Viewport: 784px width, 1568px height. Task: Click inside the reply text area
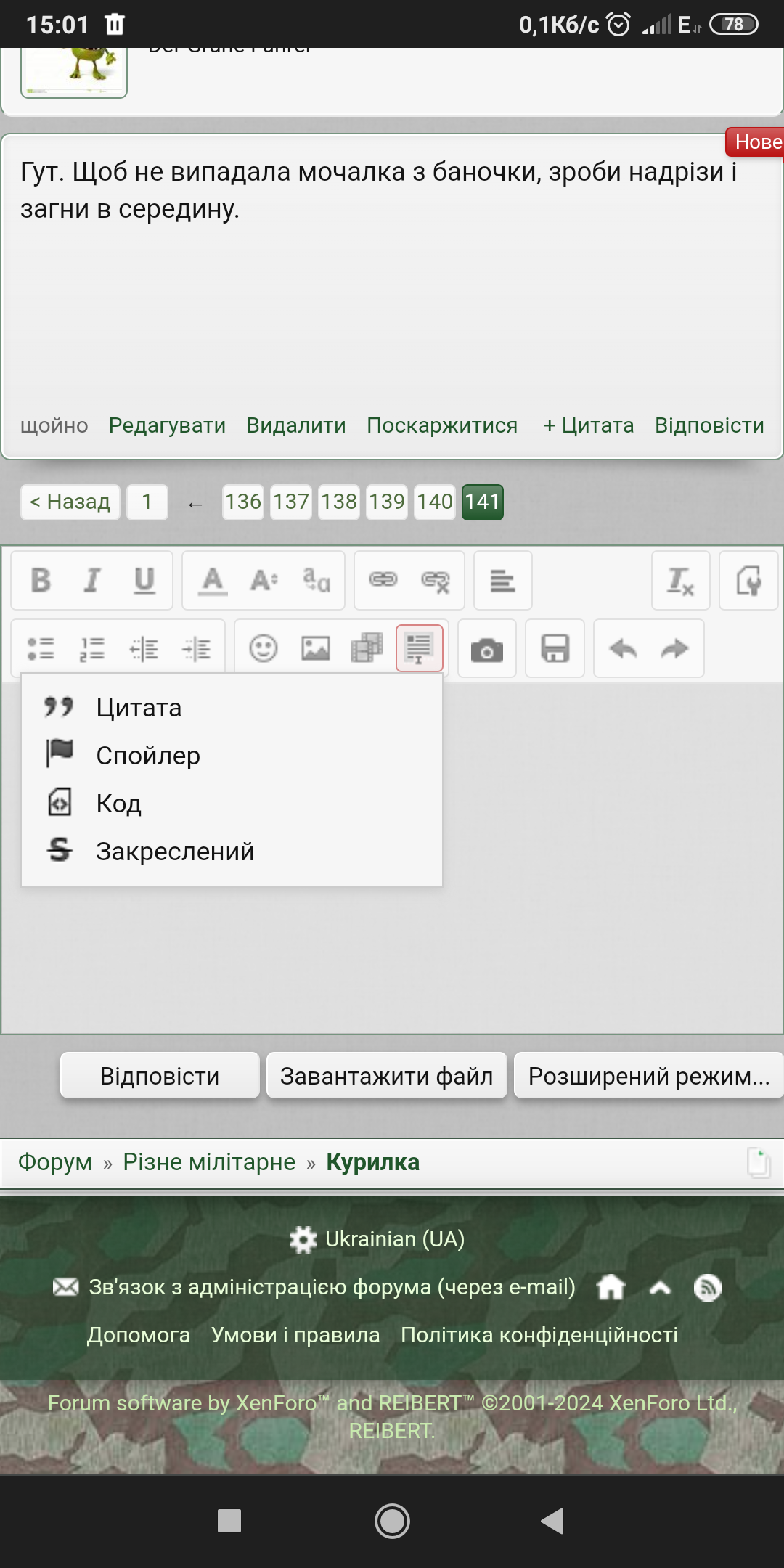pyautogui.click(x=610, y=944)
